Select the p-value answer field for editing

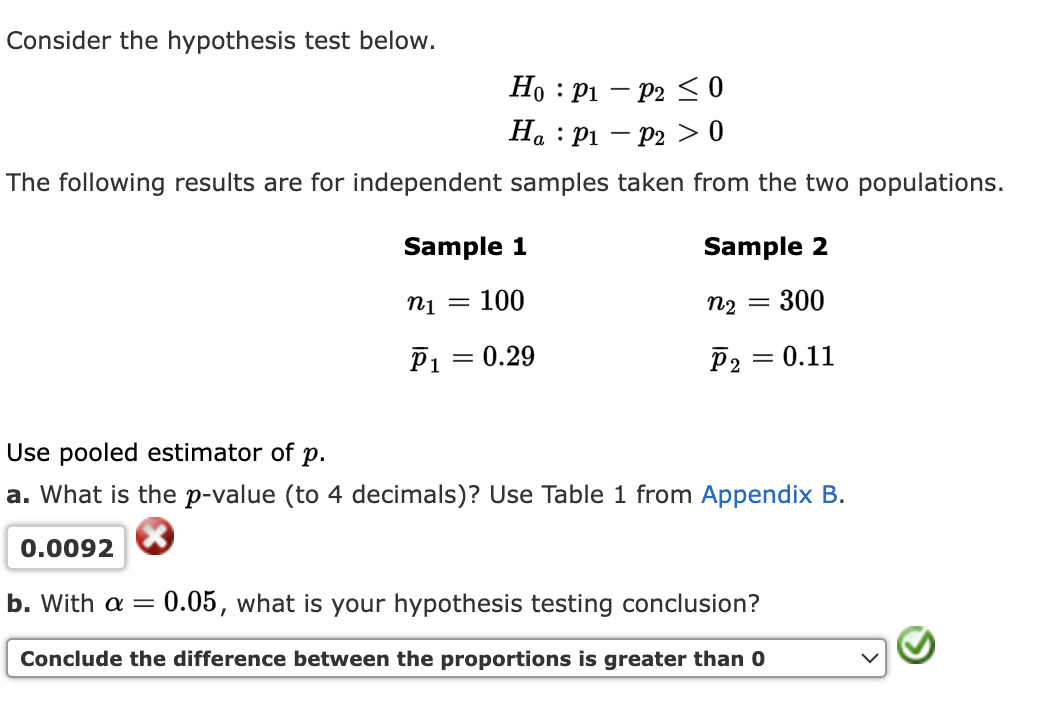click(64, 545)
